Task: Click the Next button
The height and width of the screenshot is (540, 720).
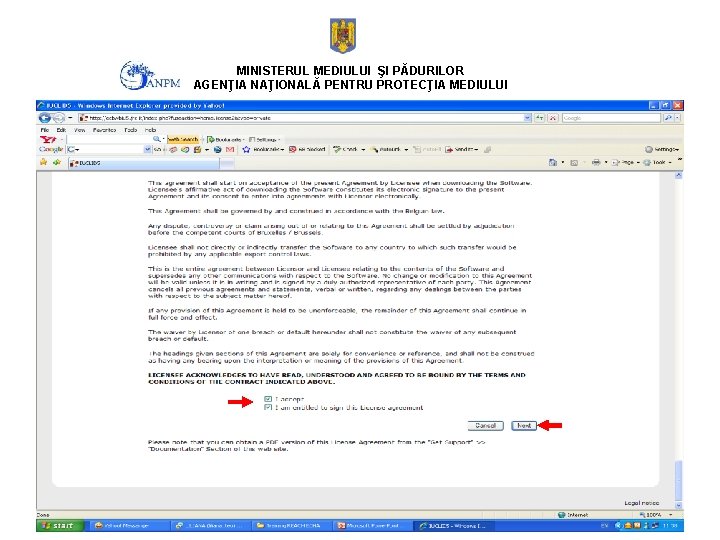Action: (x=524, y=426)
